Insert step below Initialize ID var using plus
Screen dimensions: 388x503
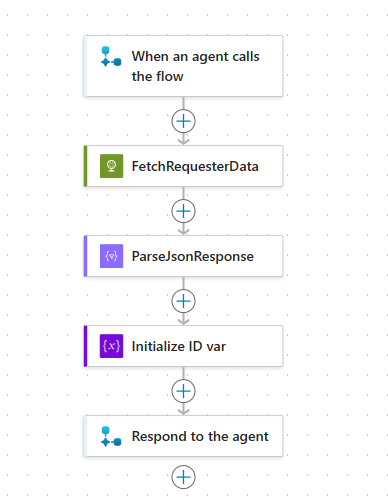[x=183, y=391]
